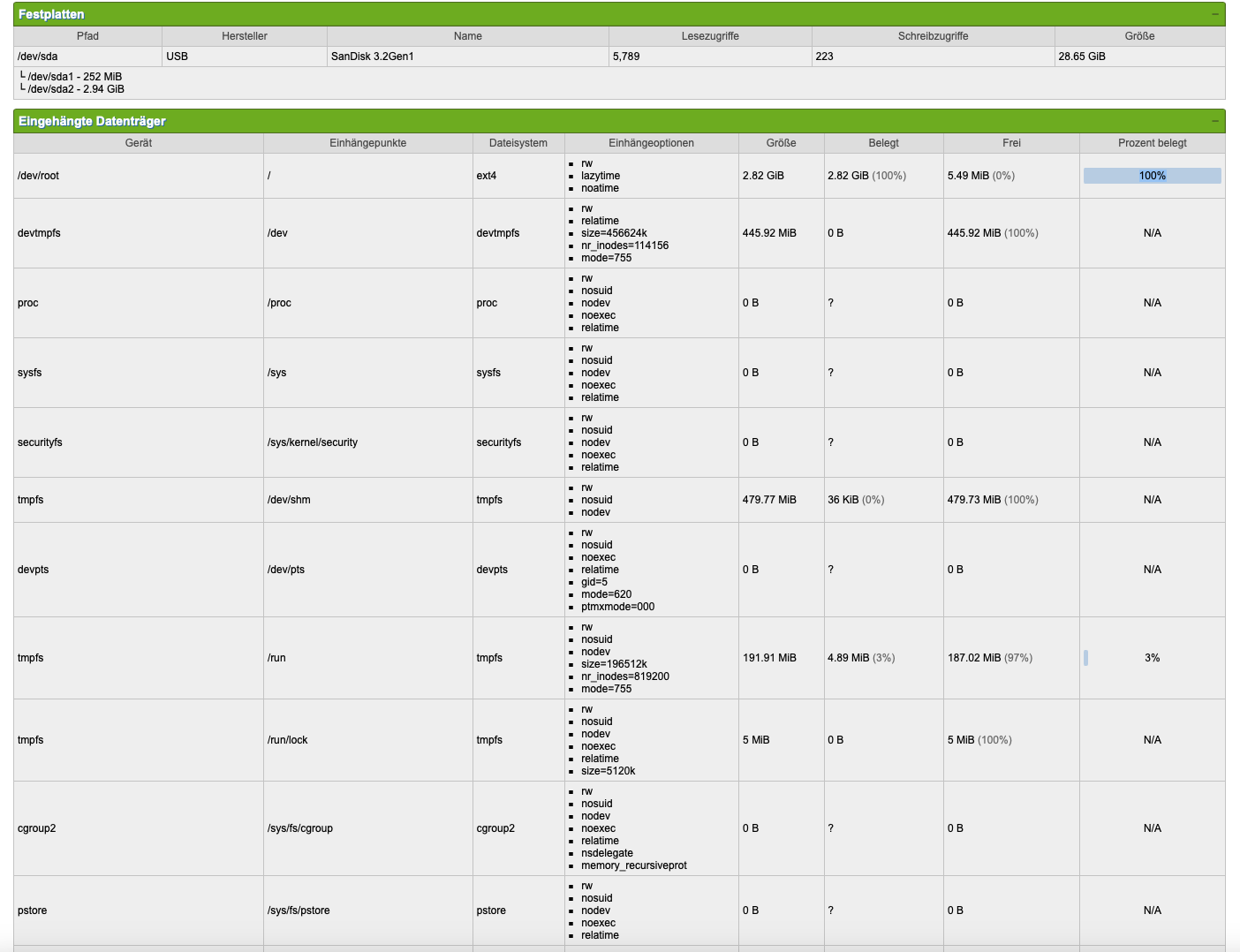
Task: Select the 479.77 MiB size value
Action: tap(769, 500)
